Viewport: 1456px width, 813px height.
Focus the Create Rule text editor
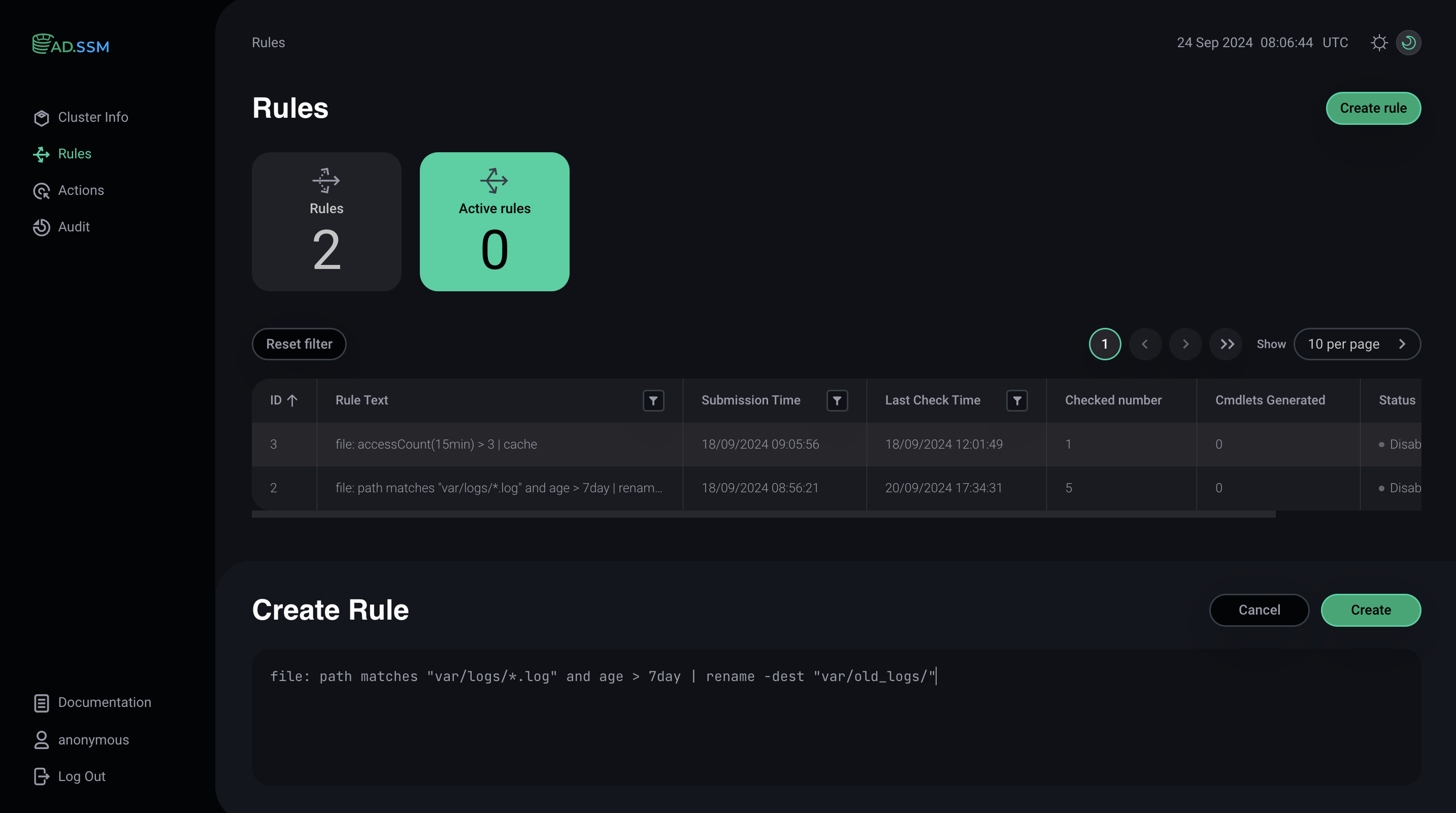(x=836, y=718)
